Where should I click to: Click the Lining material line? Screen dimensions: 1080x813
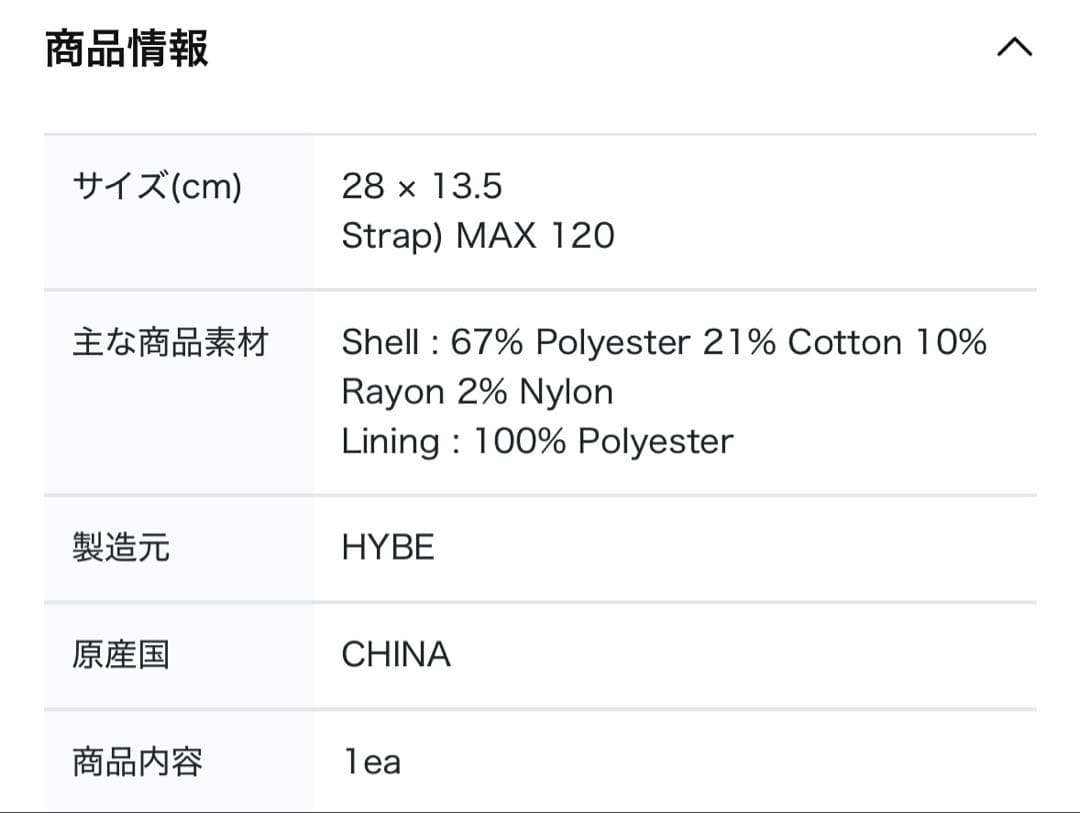click(x=537, y=441)
